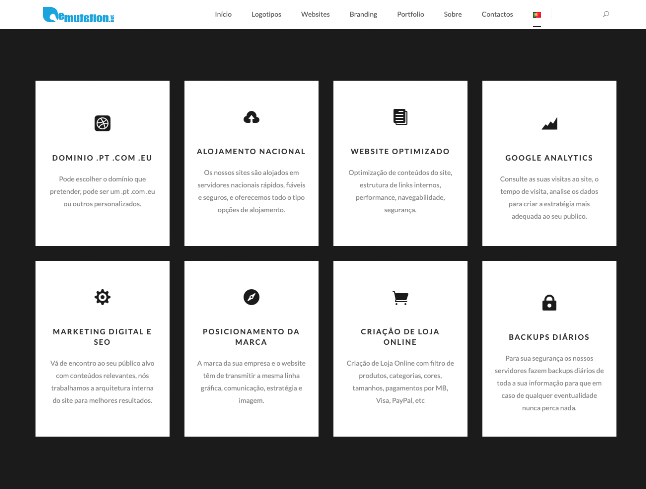Open the Branding menu
Viewport: 646px width, 489px height.
(x=363, y=14)
